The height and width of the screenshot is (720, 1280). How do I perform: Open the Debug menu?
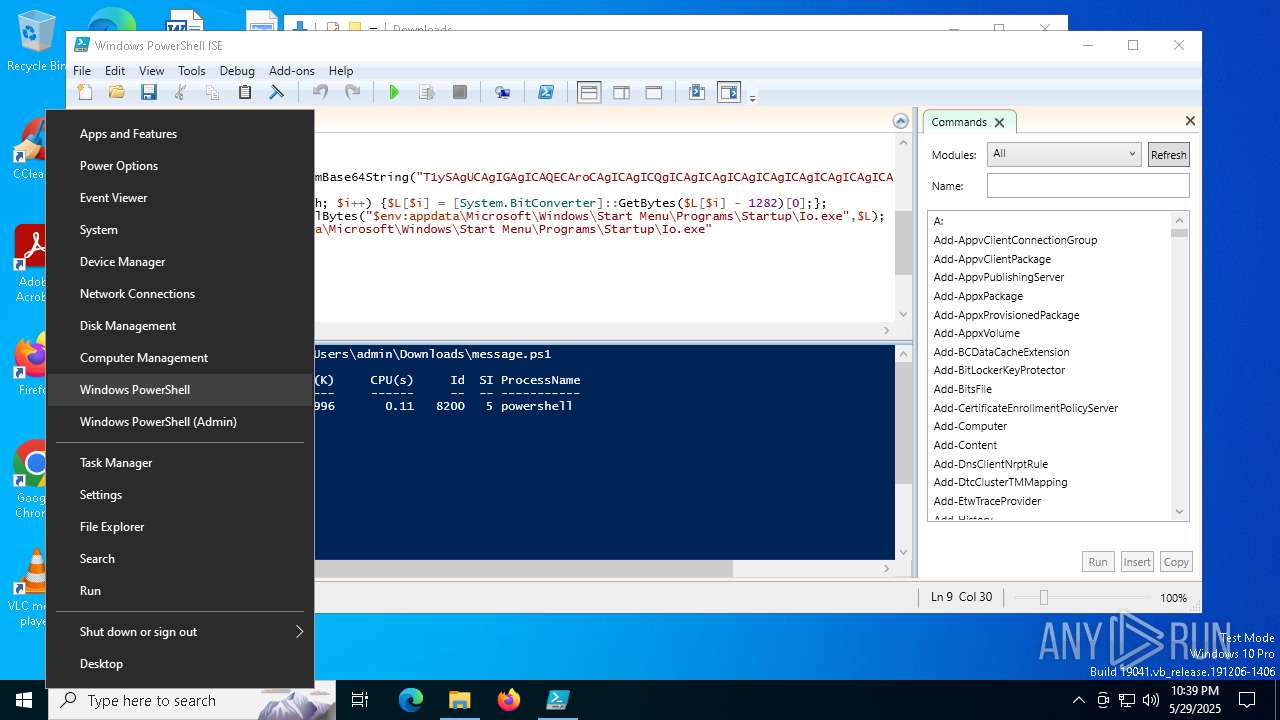click(237, 70)
